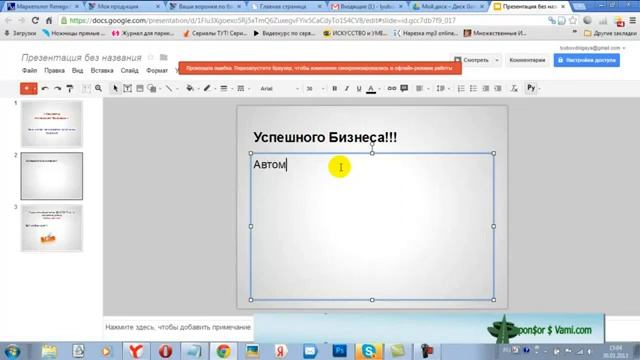The image size is (640, 360).
Task: Open Photoshop from the taskbar
Action: click(x=339, y=351)
